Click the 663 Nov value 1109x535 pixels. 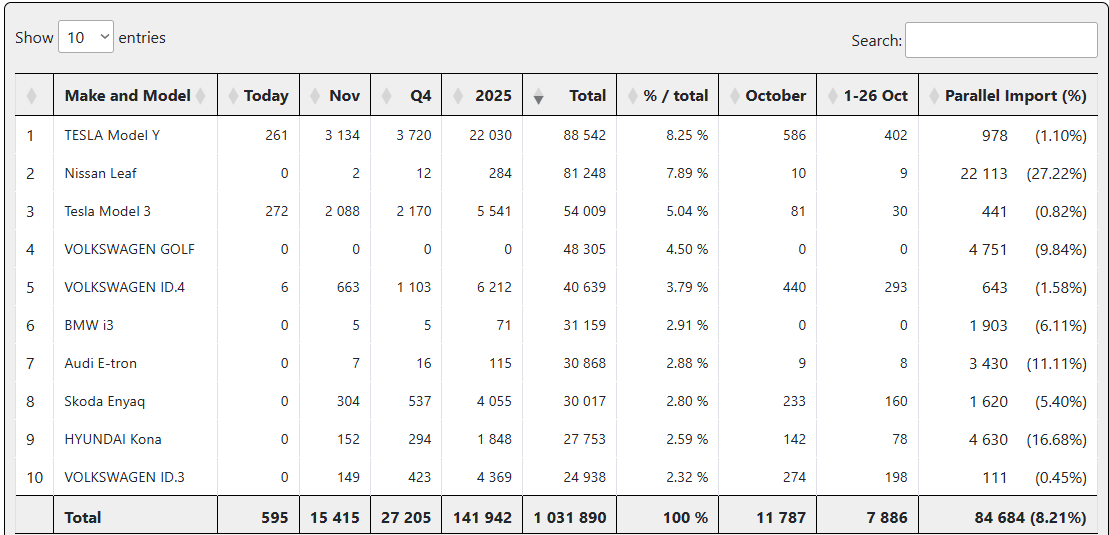(x=348, y=287)
